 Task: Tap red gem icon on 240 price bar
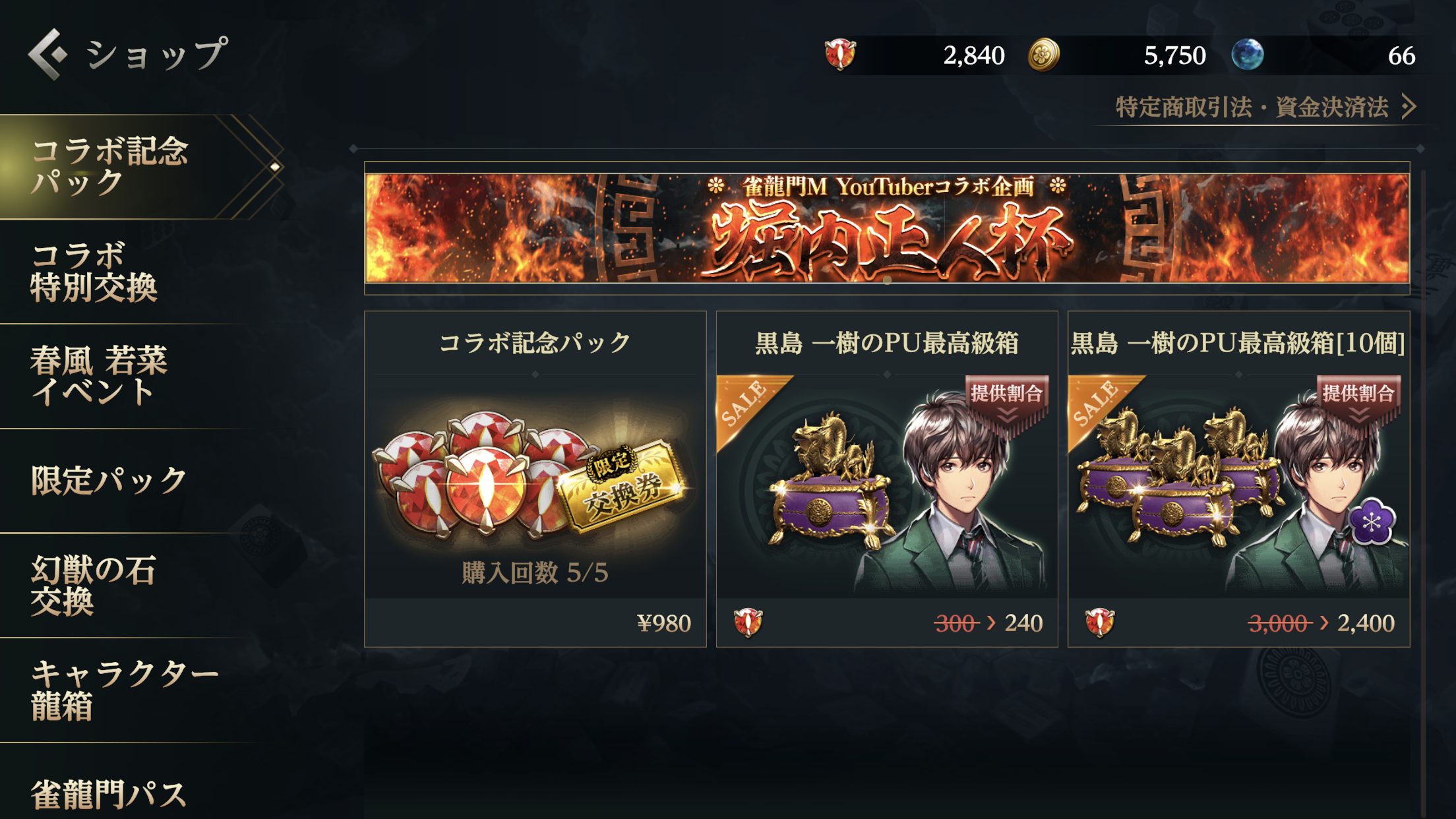click(748, 622)
